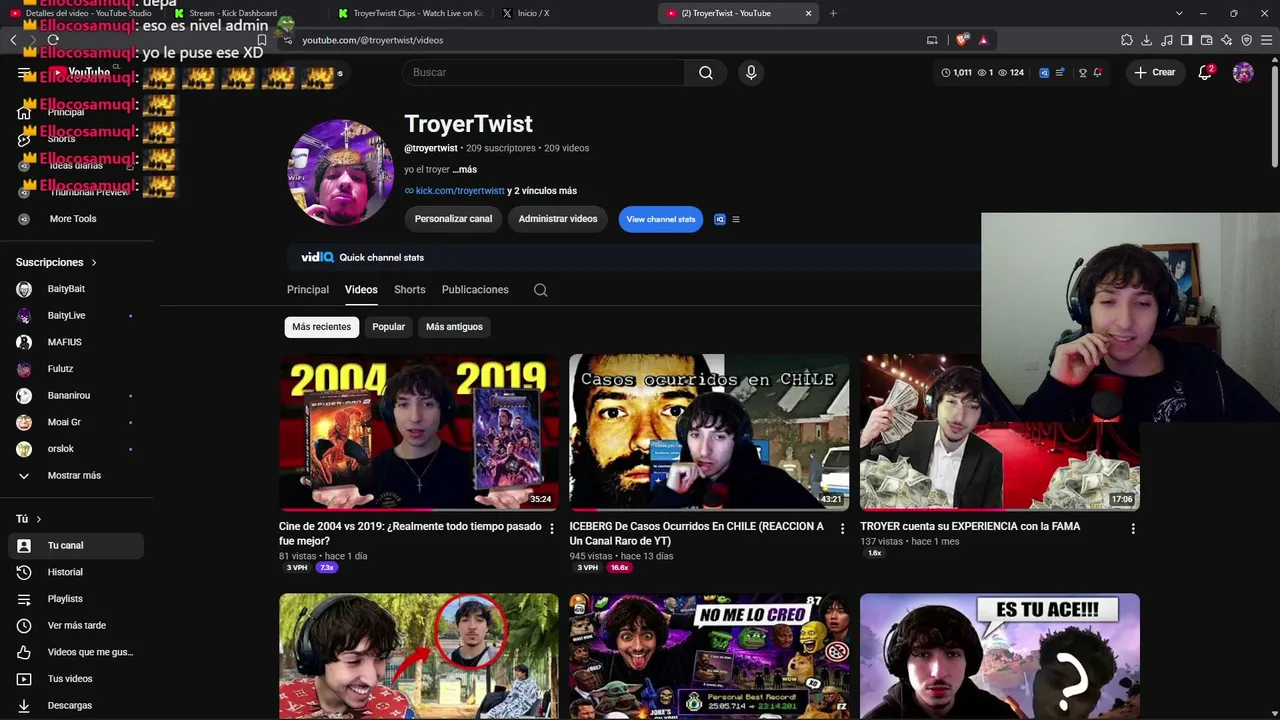The height and width of the screenshot is (720, 1280).
Task: Open the list menu icon beside channel stats
Action: [736, 219]
